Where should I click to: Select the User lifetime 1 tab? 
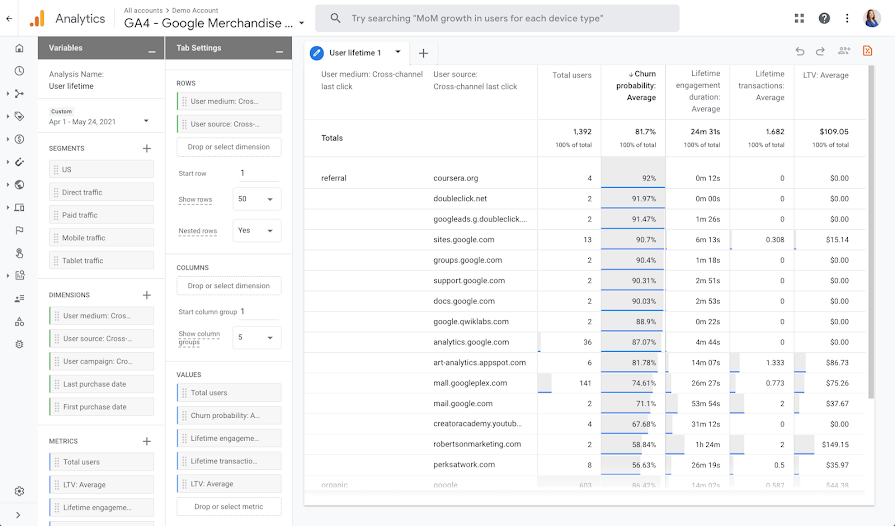click(355, 53)
